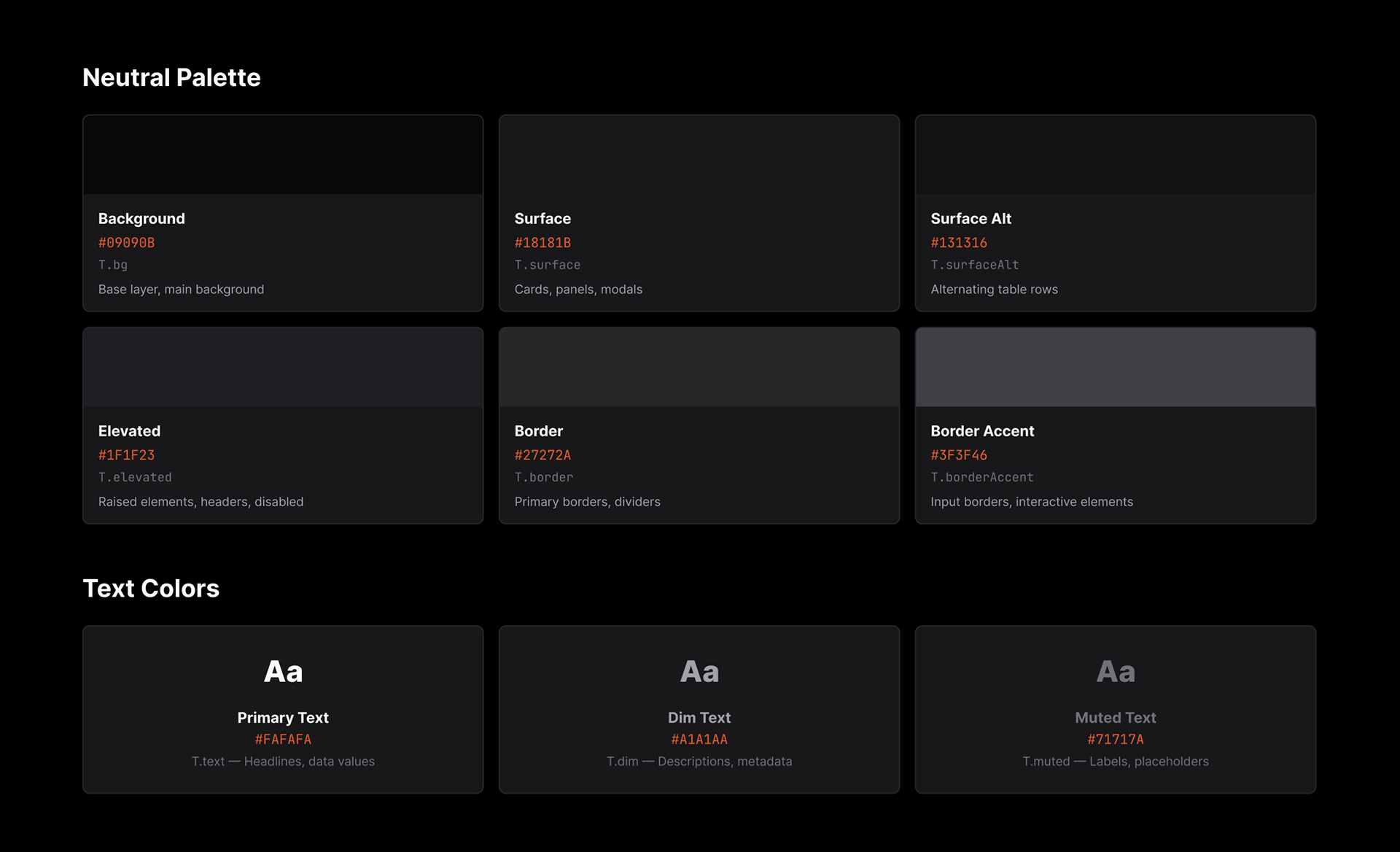Click the Background color swatch
Viewport: 1400px width, 852px height.
click(x=283, y=155)
